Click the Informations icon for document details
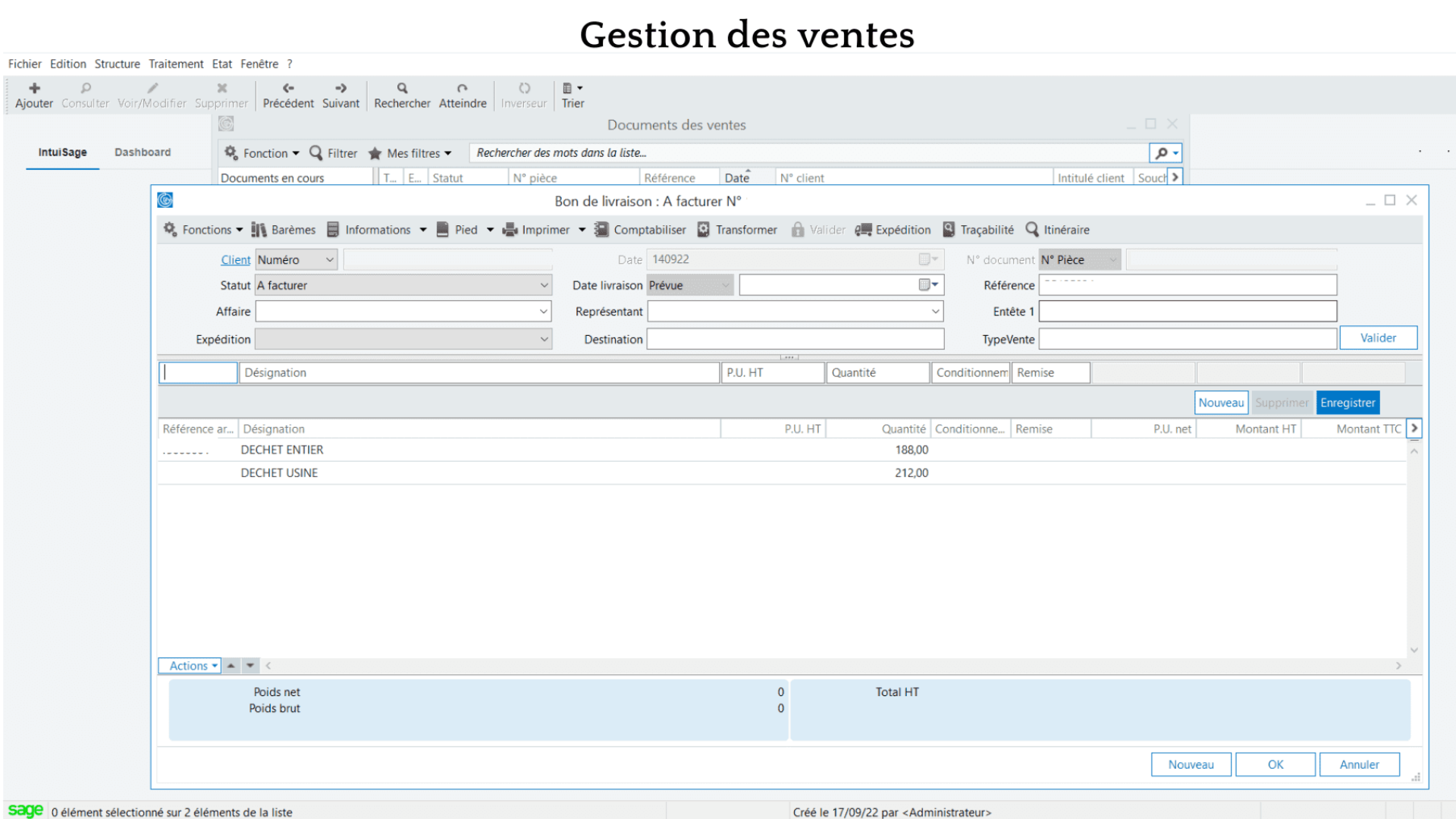Viewport: 1456px width, 819px height. 377,229
